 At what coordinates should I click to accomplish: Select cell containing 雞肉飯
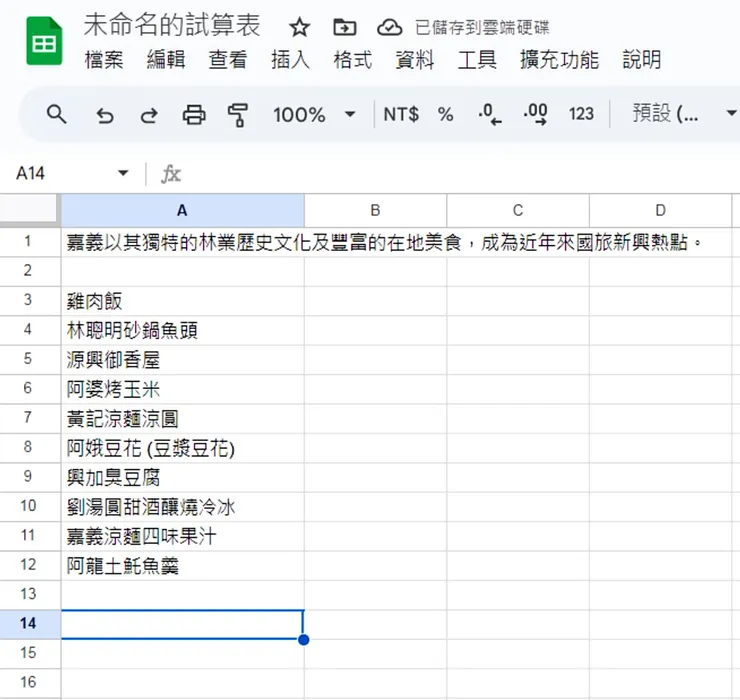pyautogui.click(x=183, y=301)
